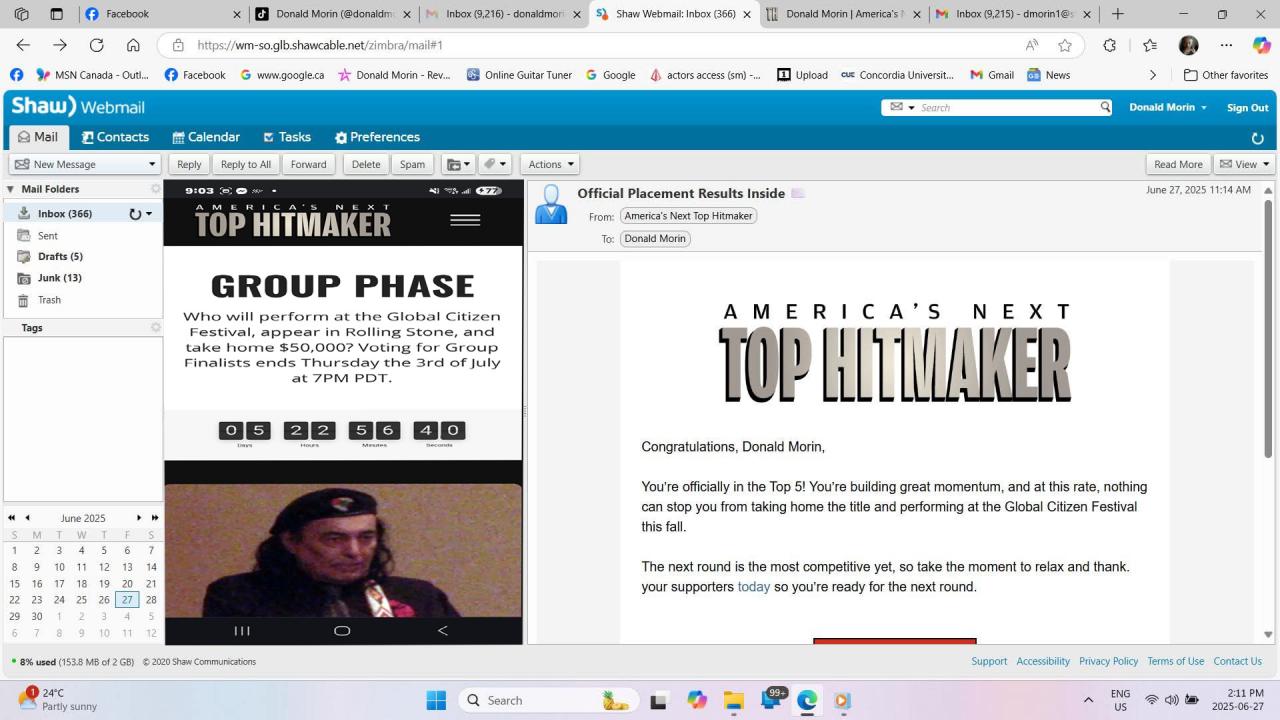Open Mail Folders gear options
Screen dimensions: 1280x720
click(x=155, y=189)
